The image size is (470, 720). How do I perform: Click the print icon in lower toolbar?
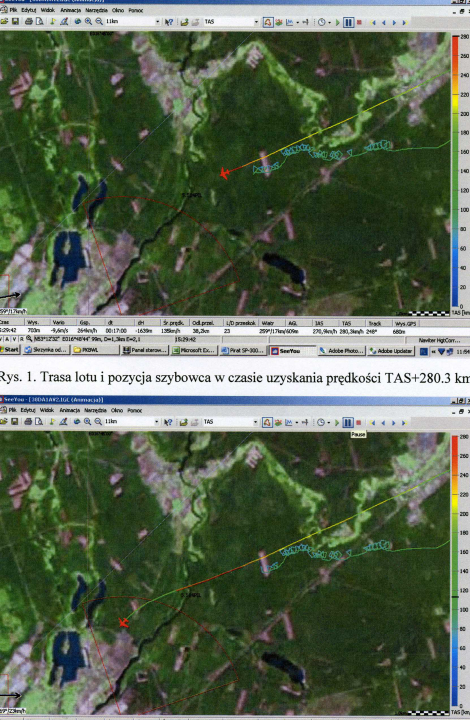[x=28, y=421]
